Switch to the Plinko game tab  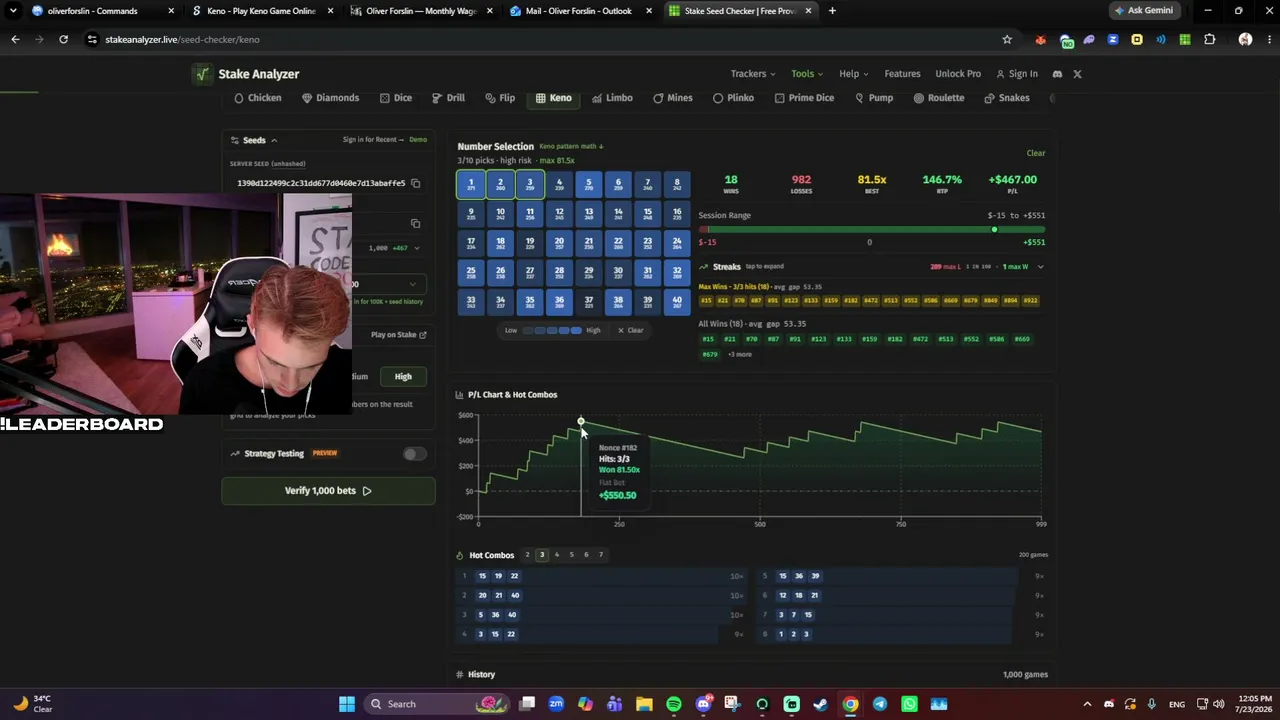[x=733, y=98]
